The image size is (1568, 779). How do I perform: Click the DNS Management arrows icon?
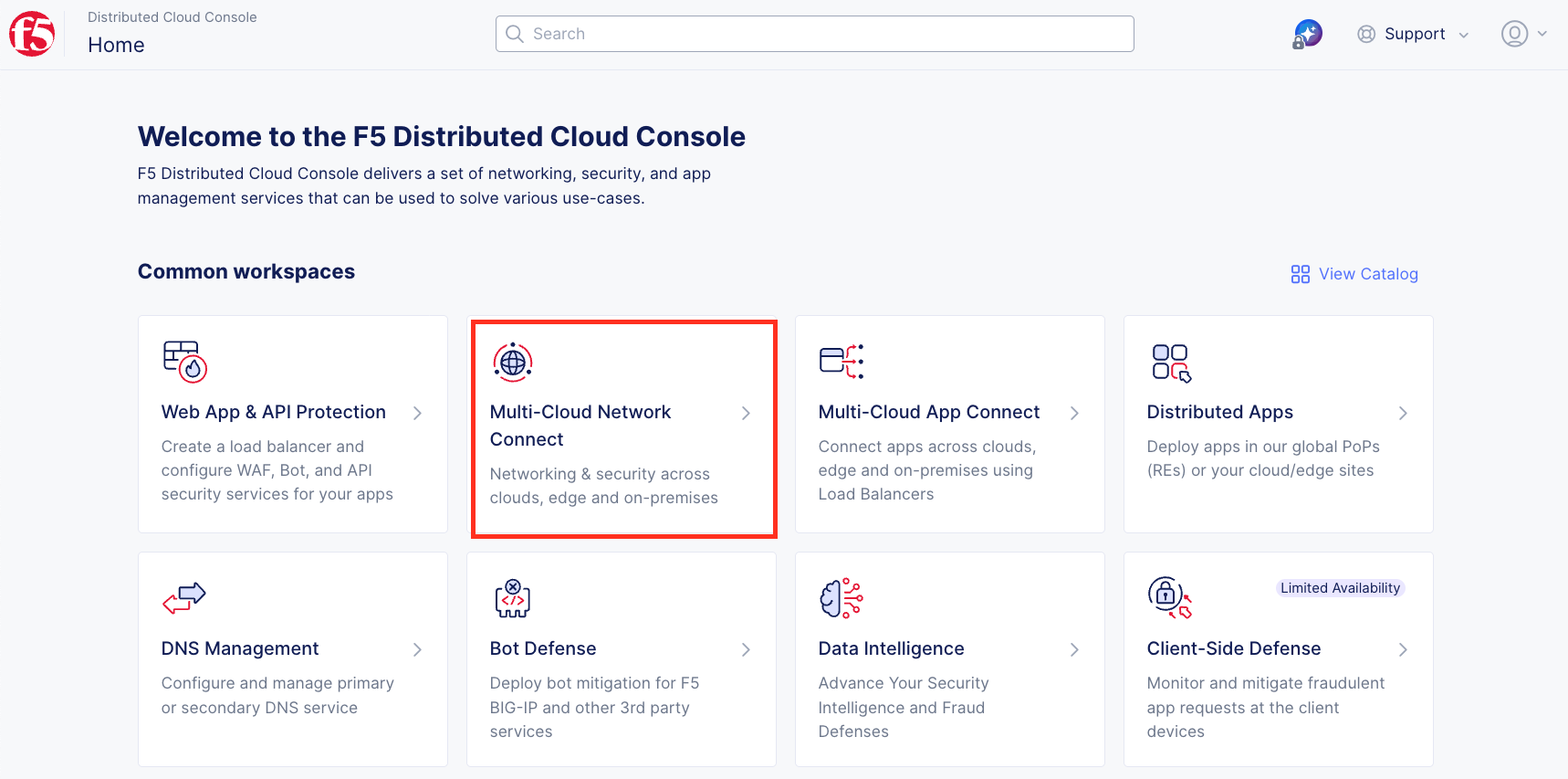(184, 597)
